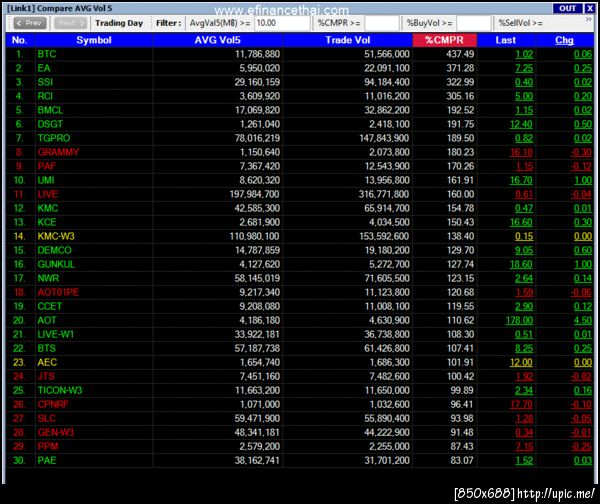Image resolution: width=600 pixels, height=504 pixels.
Task: Select the BTS symbol
Action: (46, 348)
